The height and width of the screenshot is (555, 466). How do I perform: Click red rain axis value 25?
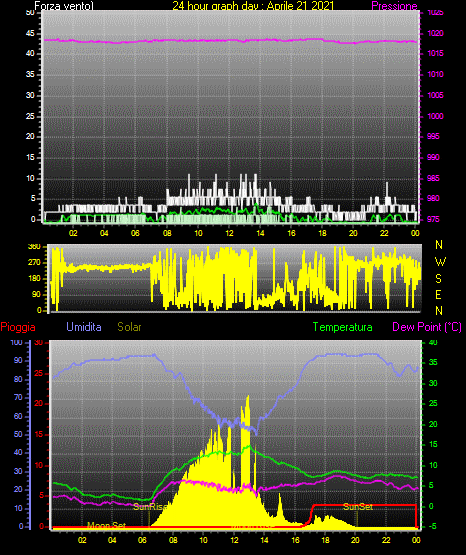tap(39, 373)
